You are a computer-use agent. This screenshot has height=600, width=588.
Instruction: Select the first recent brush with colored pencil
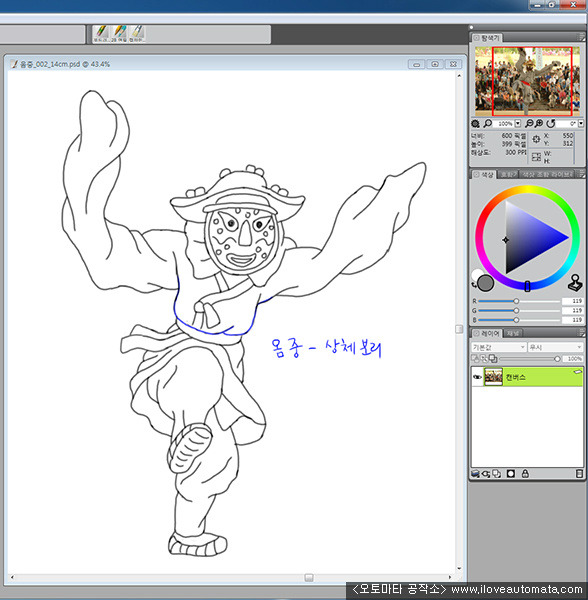[x=101, y=34]
